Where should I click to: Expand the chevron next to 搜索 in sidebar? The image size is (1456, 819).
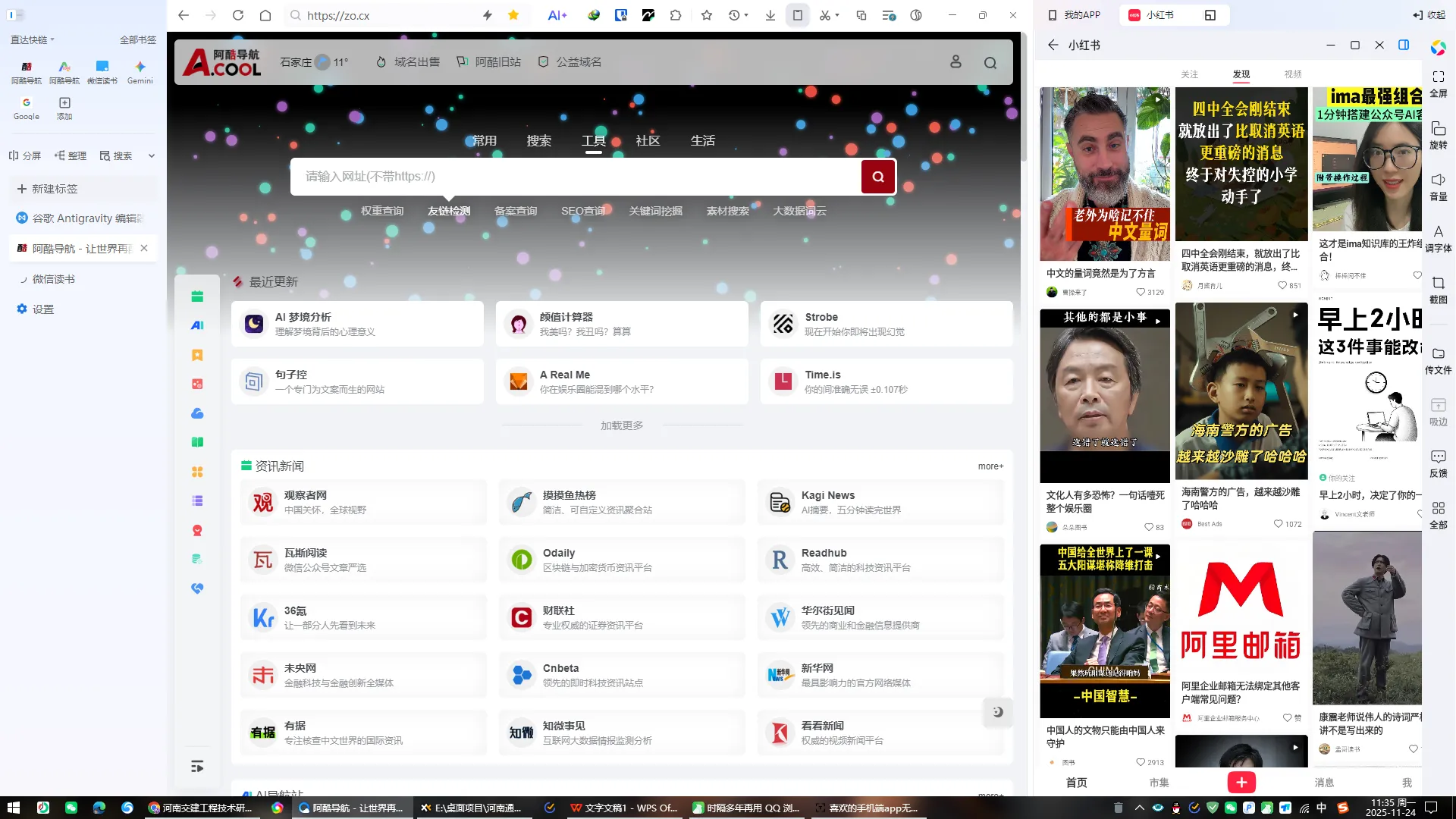click(x=151, y=155)
